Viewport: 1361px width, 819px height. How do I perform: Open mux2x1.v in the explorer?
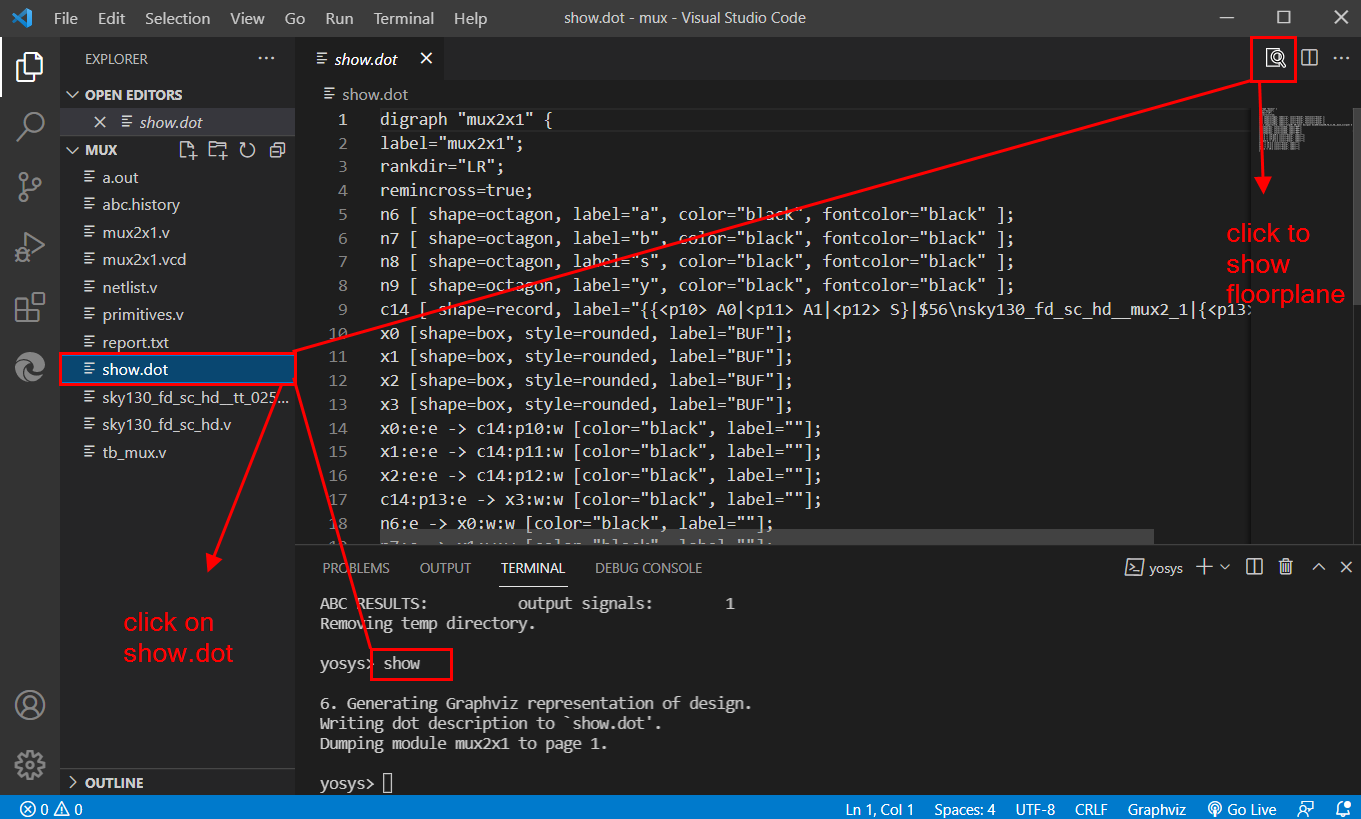click(177, 232)
